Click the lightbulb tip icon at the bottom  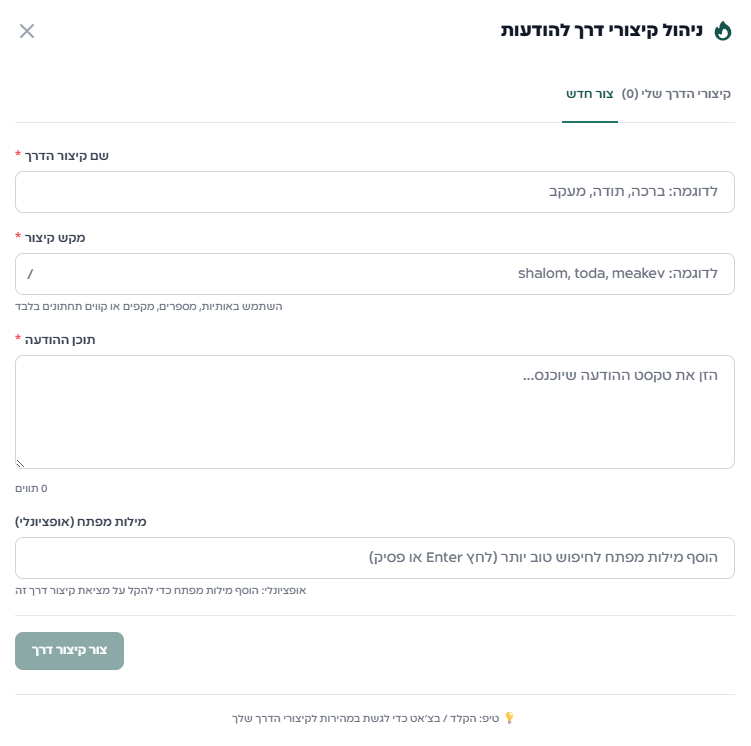coord(509,718)
